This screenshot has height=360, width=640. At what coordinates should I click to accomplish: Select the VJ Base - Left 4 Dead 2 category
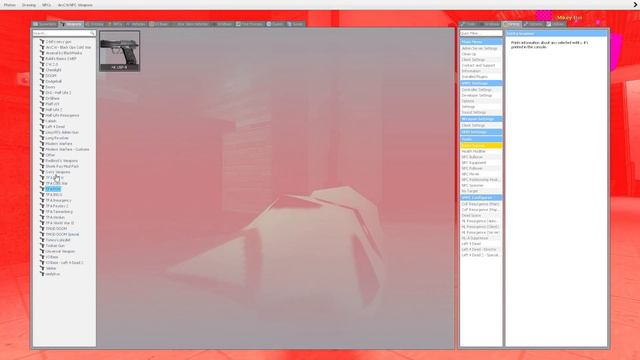(x=64, y=263)
